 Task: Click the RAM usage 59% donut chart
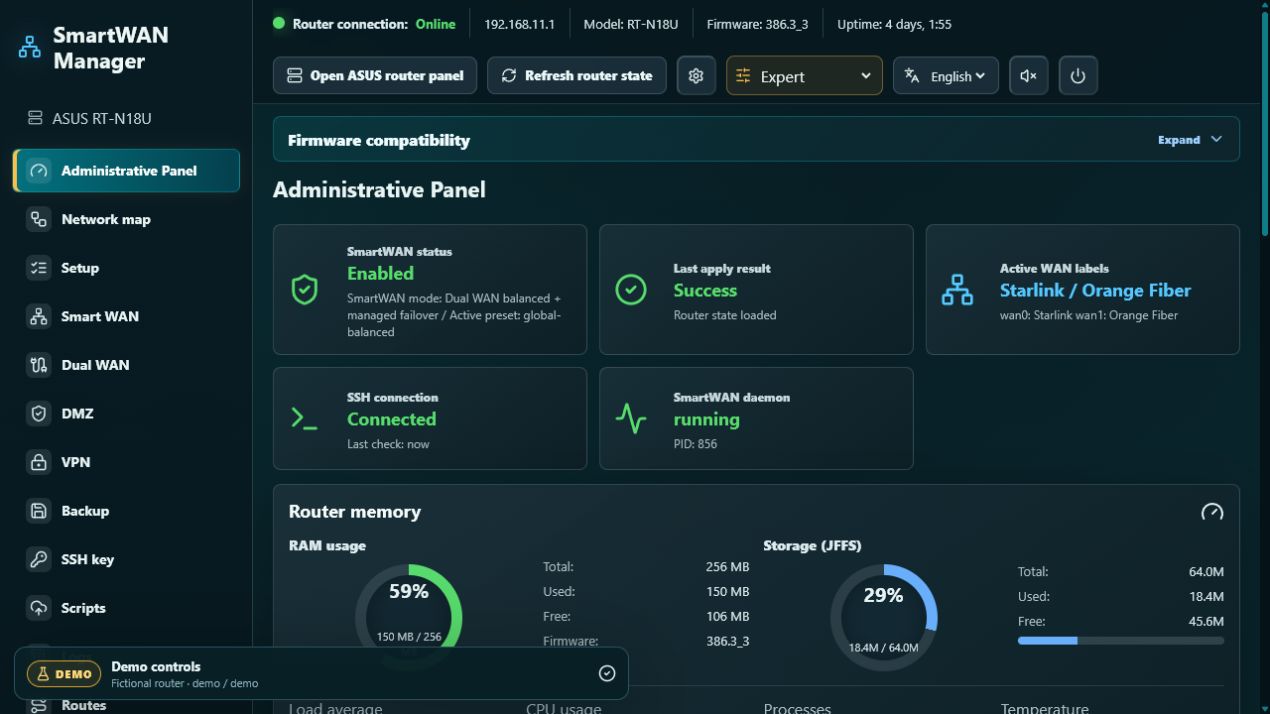coord(409,616)
